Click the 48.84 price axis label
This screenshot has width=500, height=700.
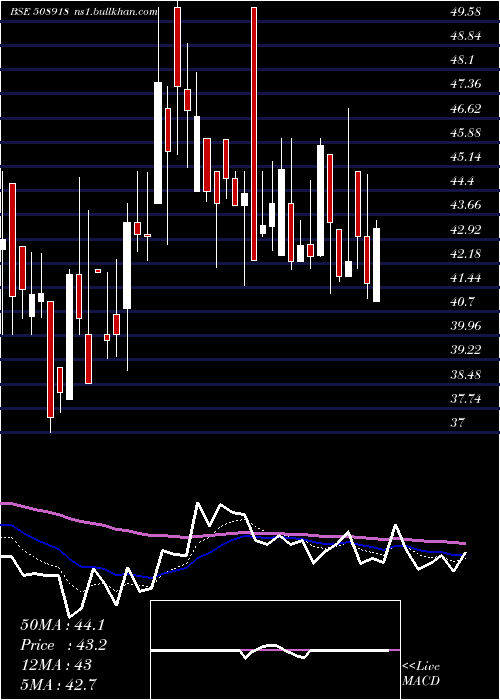(466, 36)
